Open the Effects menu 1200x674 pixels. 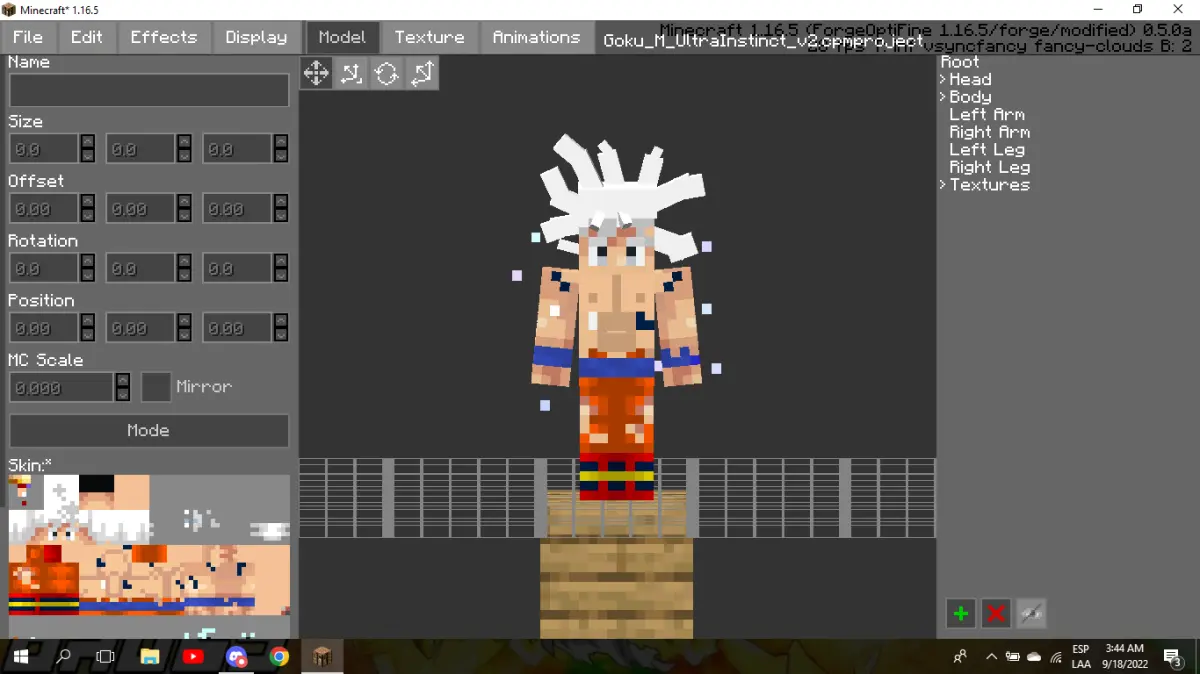[164, 37]
